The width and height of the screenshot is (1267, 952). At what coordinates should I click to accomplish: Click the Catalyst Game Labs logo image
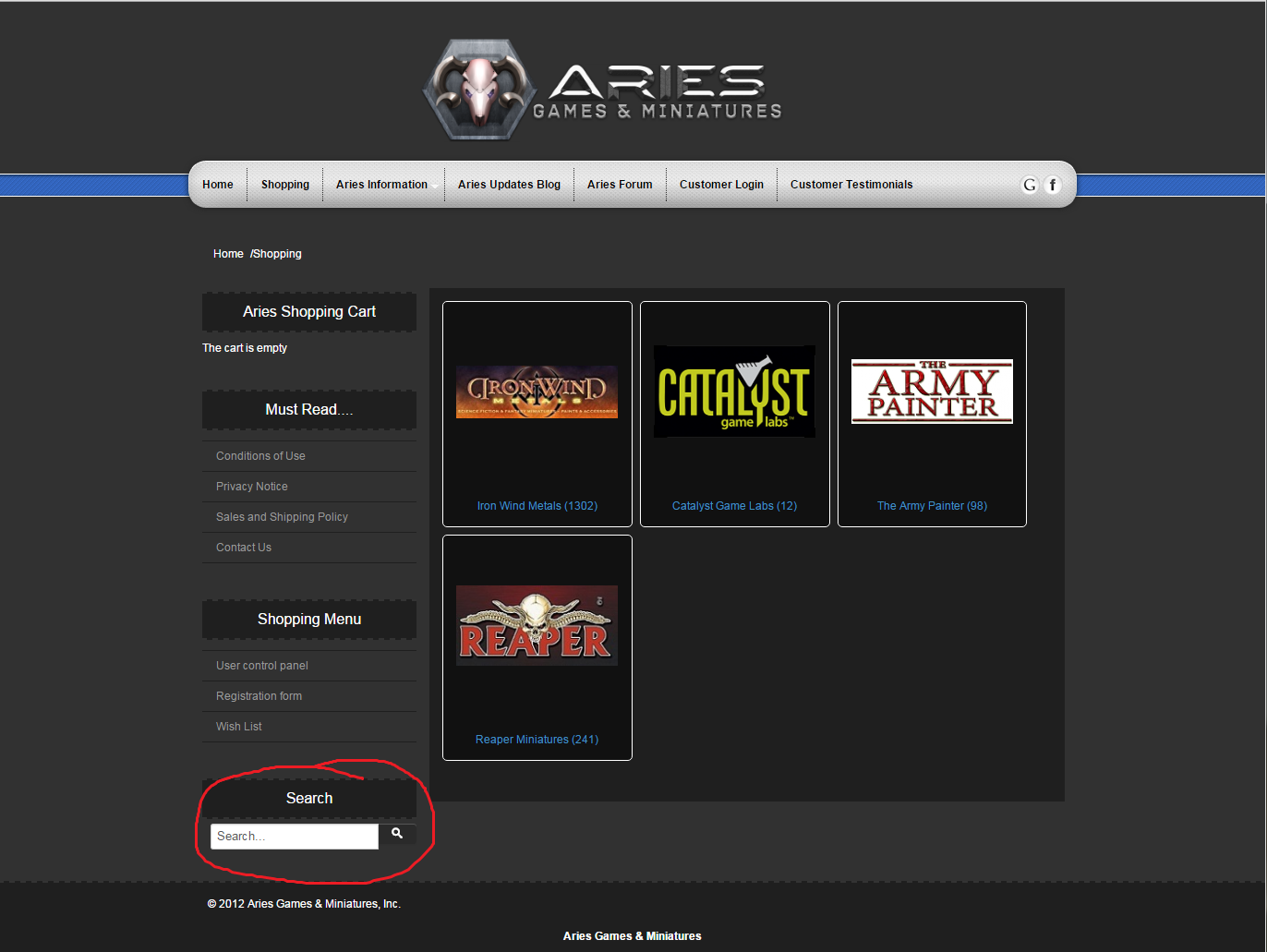pos(734,392)
